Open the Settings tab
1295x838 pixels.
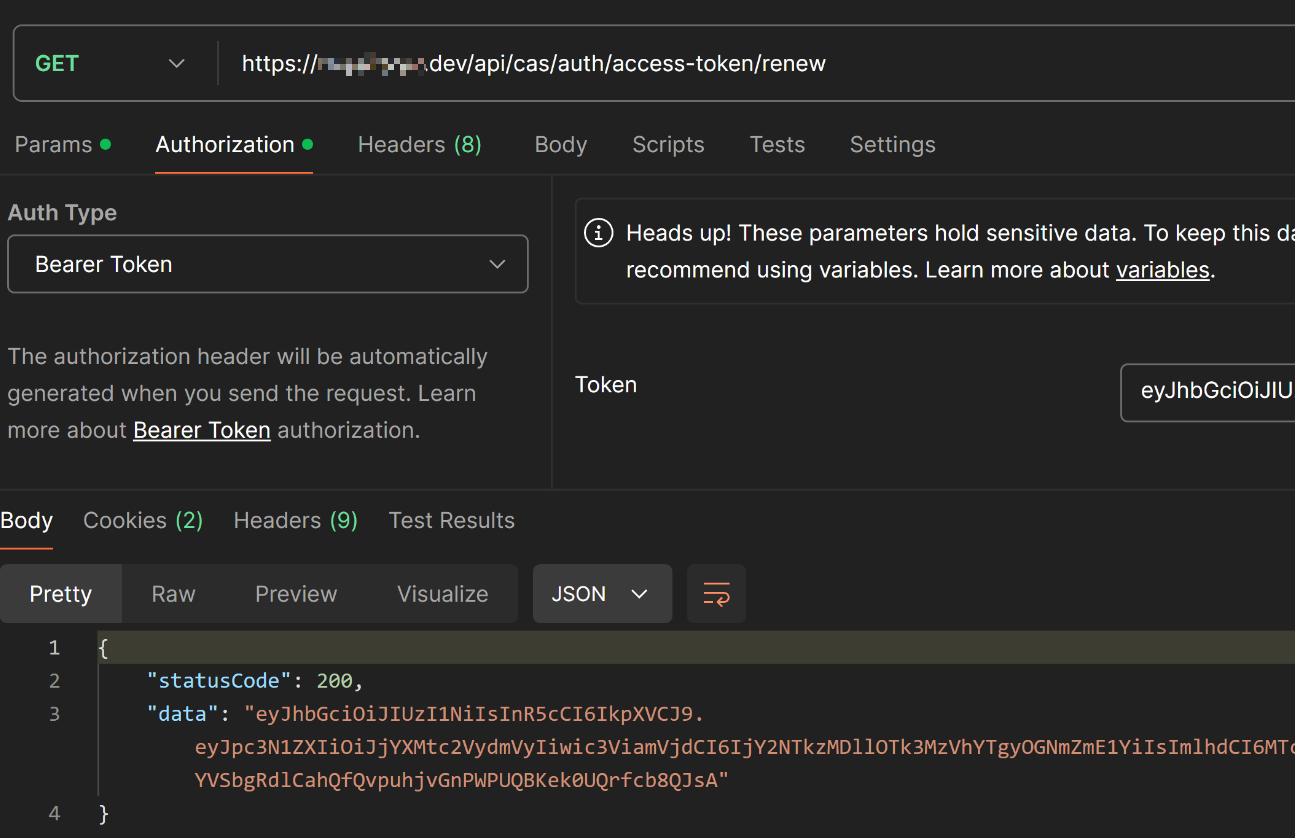coord(892,144)
